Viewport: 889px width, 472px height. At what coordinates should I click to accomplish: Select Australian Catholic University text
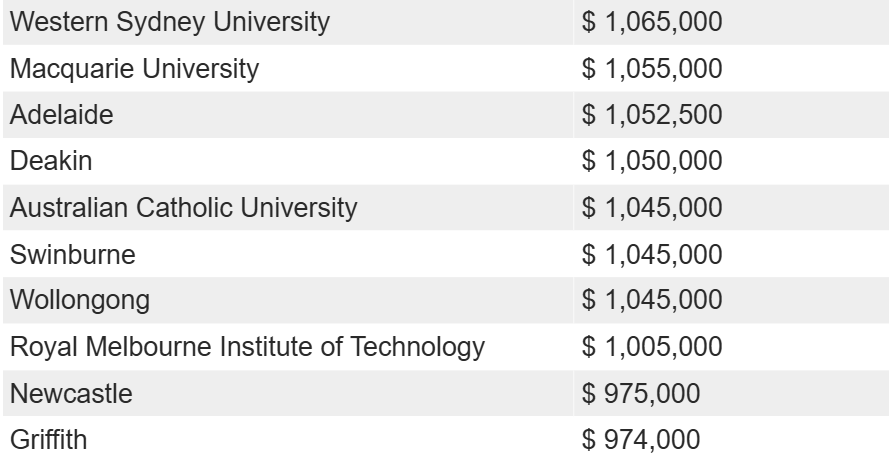point(184,207)
